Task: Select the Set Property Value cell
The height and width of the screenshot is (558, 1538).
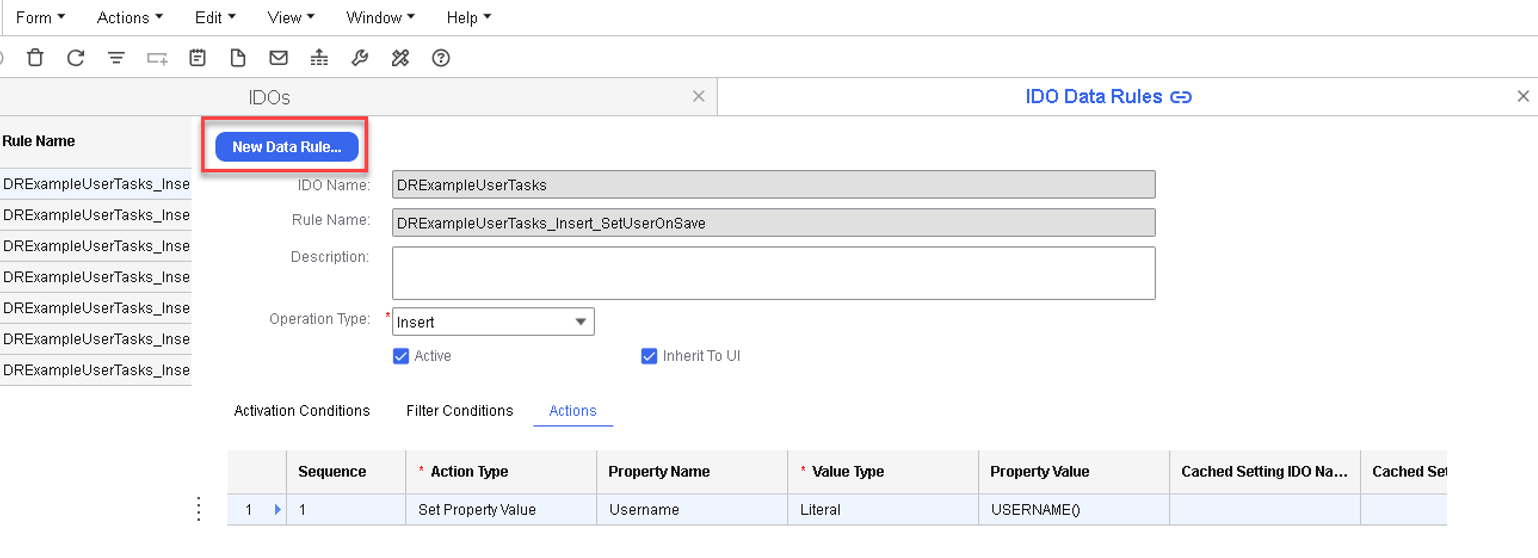Action: tap(501, 510)
